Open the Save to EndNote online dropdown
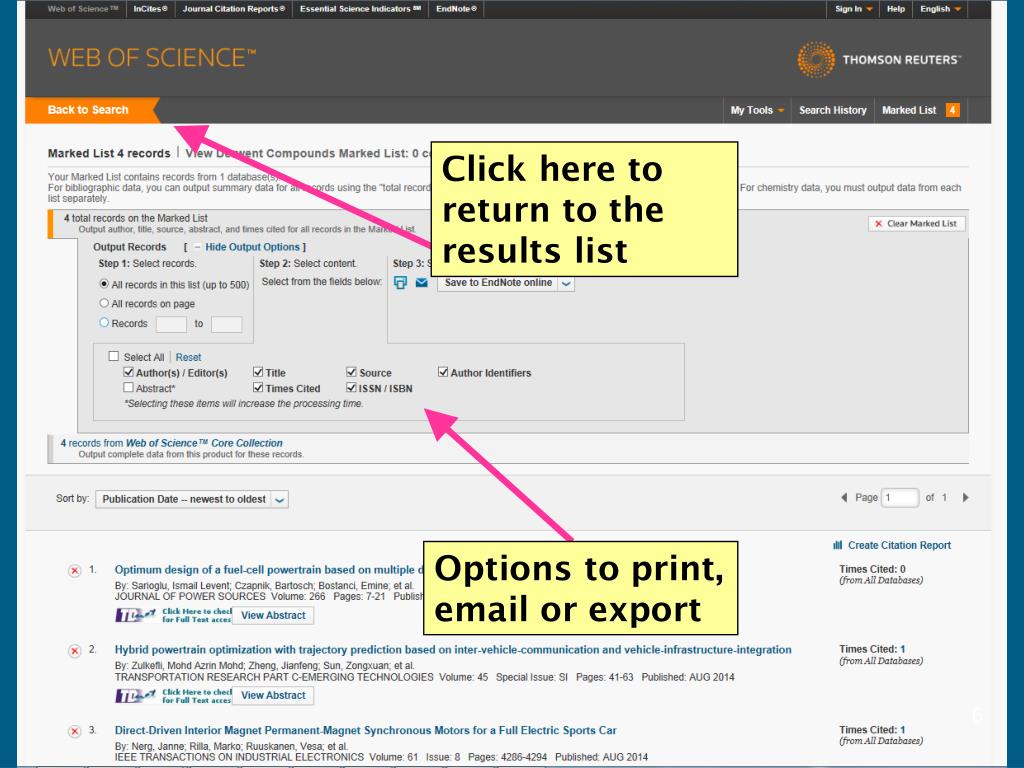 [506, 283]
